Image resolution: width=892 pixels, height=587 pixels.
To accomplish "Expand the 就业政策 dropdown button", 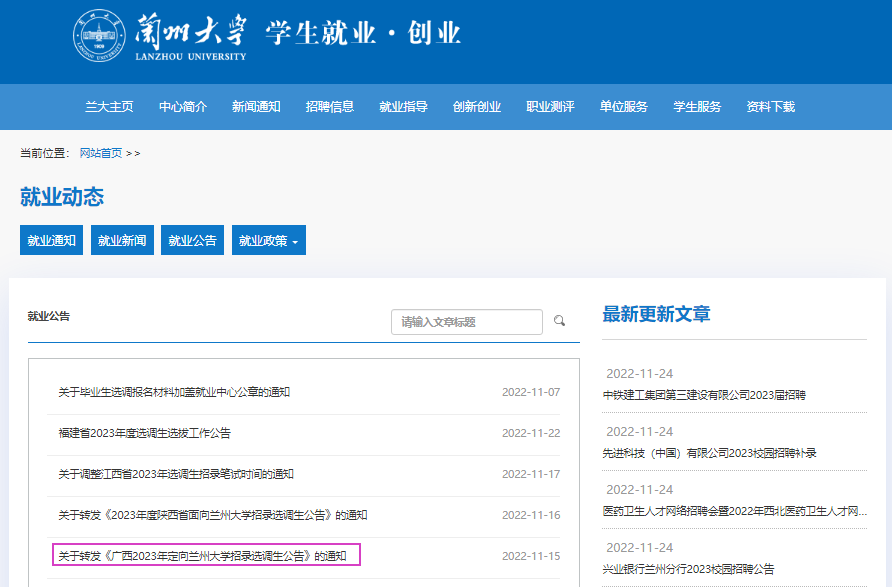I will click(269, 240).
